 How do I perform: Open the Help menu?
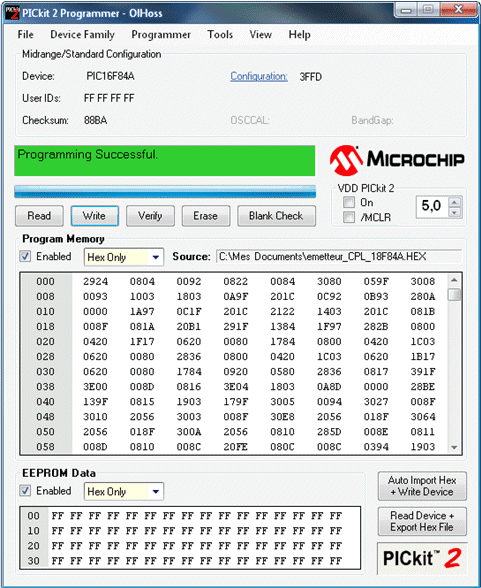click(x=299, y=34)
